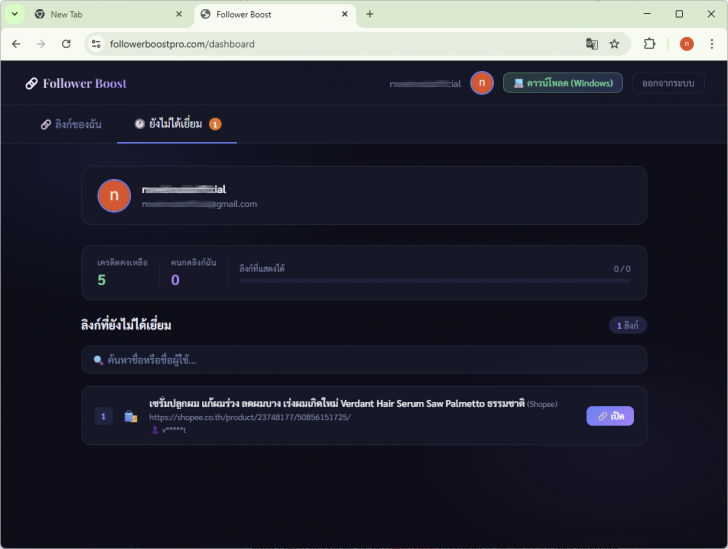
Task: Open site information icon in address bar
Action: point(96,44)
